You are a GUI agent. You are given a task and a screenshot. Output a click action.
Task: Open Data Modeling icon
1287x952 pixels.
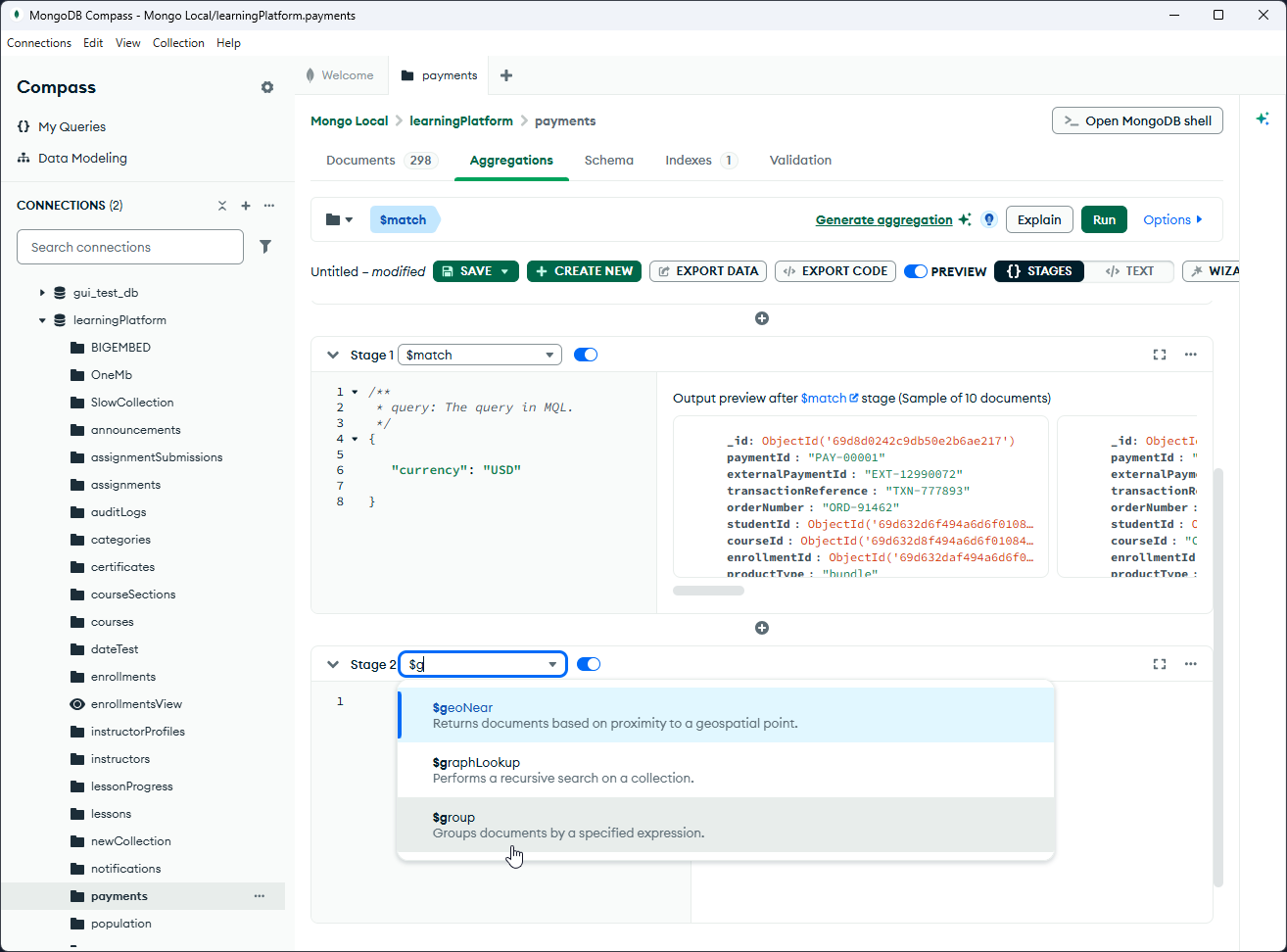pos(24,158)
